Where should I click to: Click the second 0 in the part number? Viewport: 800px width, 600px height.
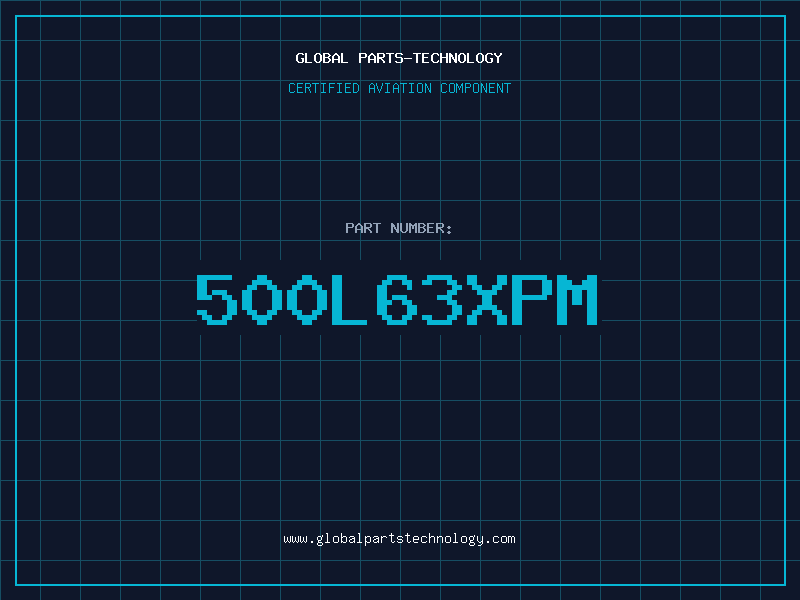(x=307, y=299)
